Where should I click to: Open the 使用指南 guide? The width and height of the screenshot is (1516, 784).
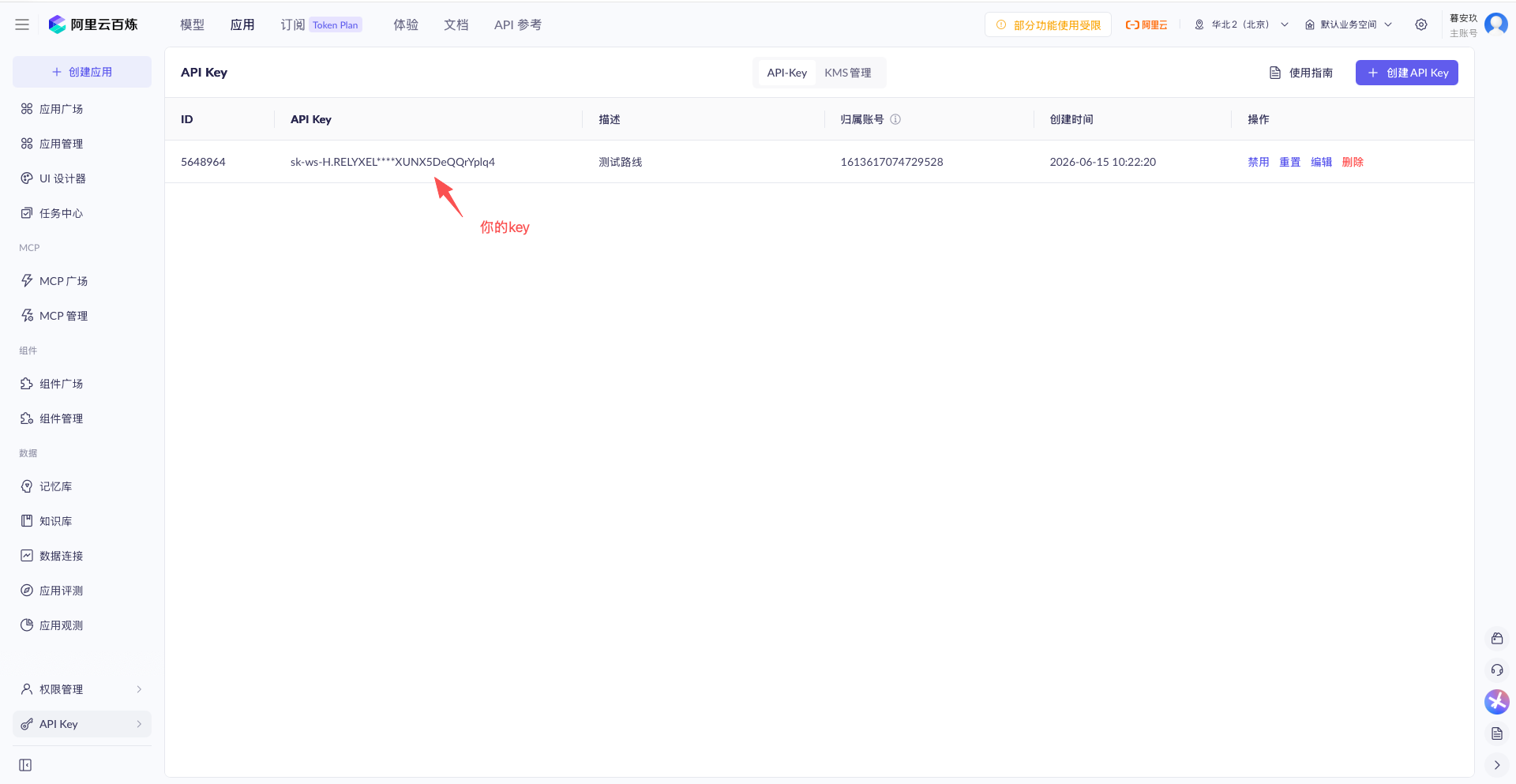click(1300, 73)
